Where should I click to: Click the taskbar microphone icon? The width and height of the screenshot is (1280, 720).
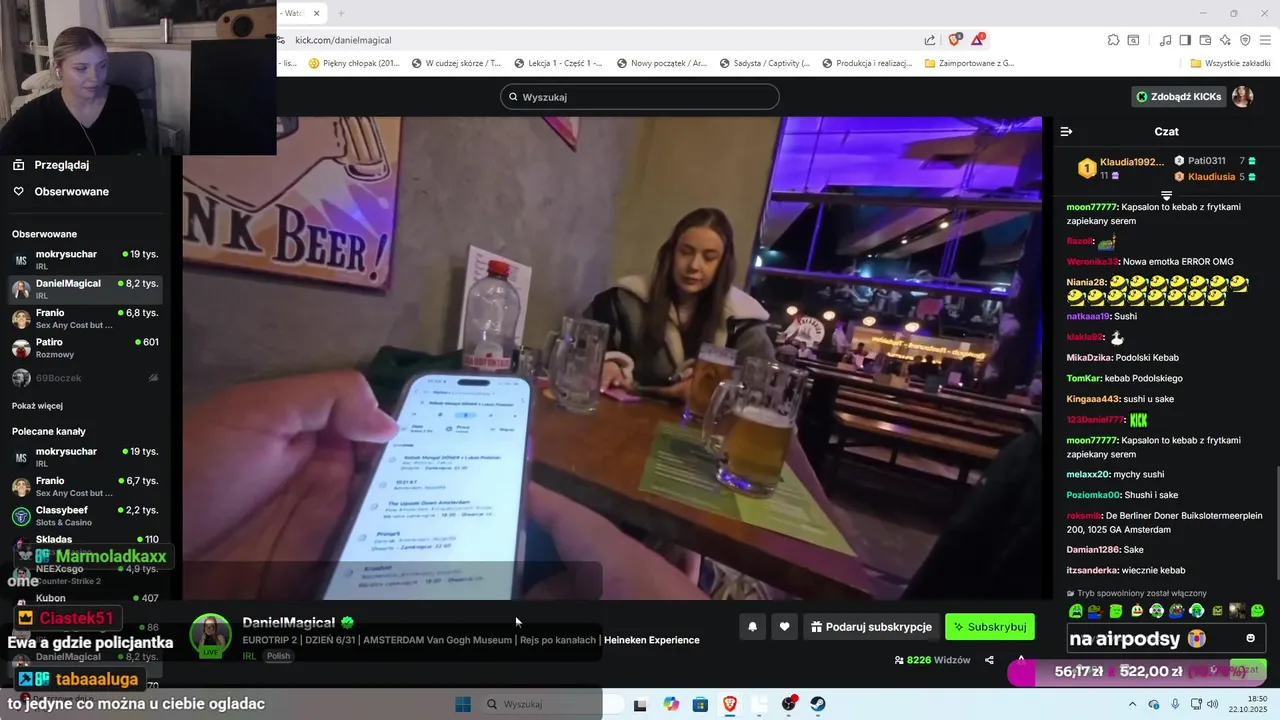coord(1175,704)
